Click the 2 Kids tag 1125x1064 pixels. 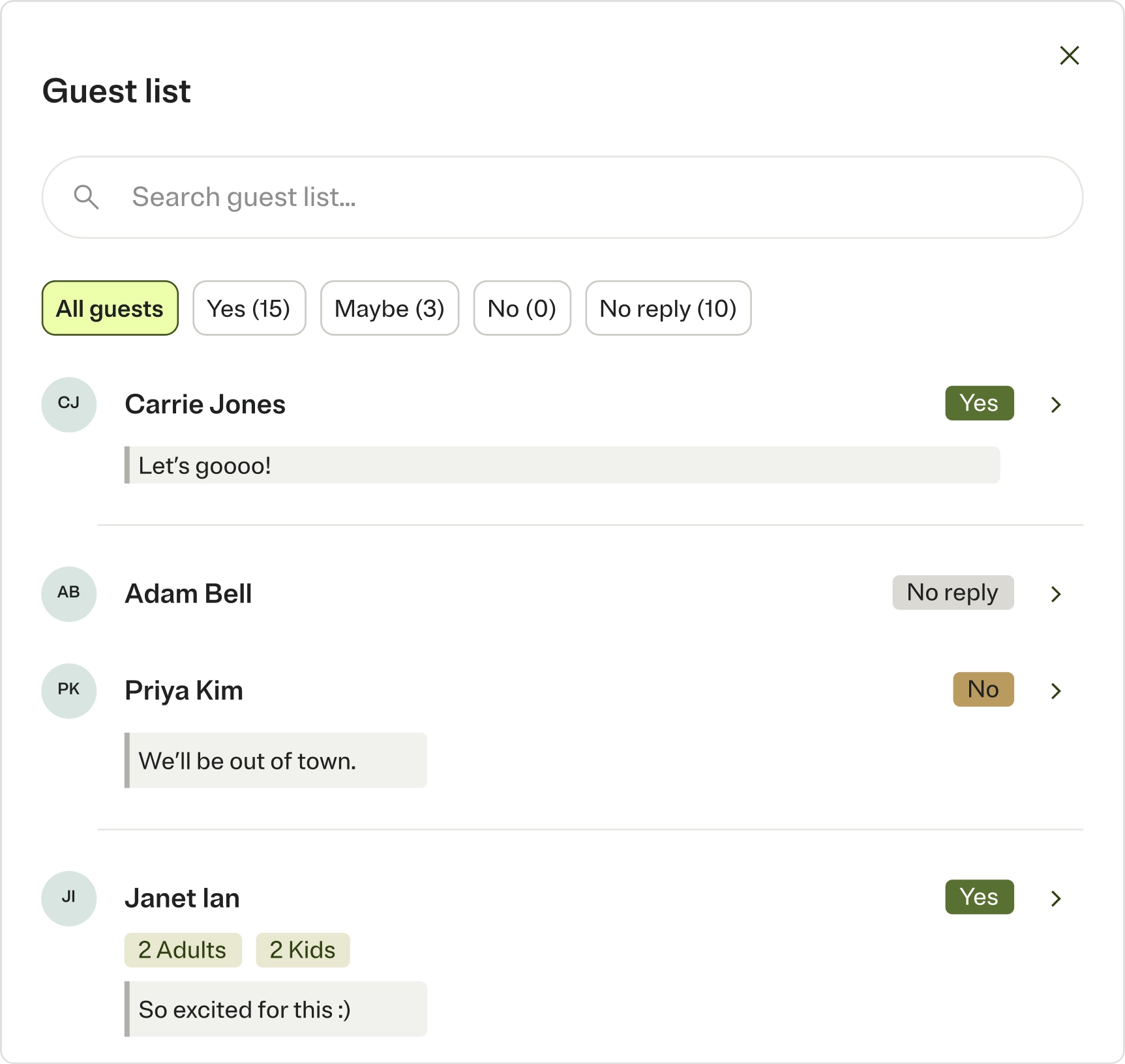(303, 950)
